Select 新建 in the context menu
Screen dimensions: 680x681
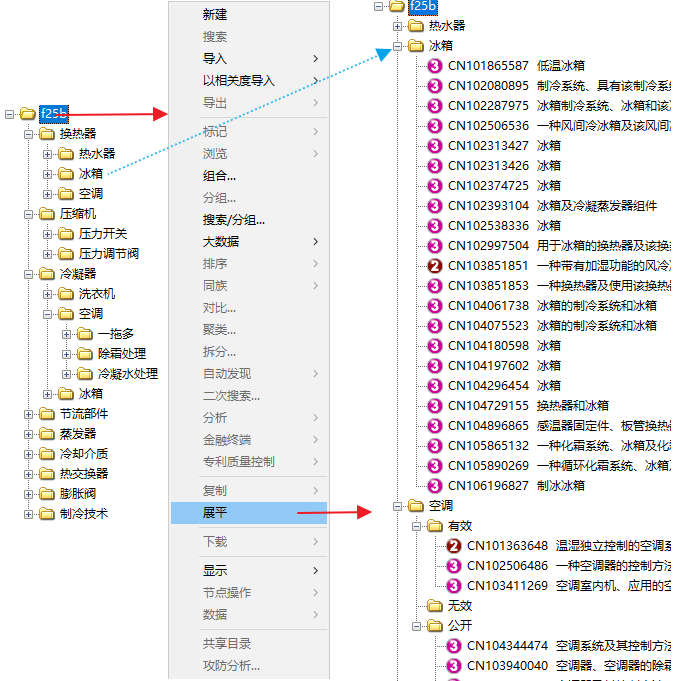(x=215, y=15)
